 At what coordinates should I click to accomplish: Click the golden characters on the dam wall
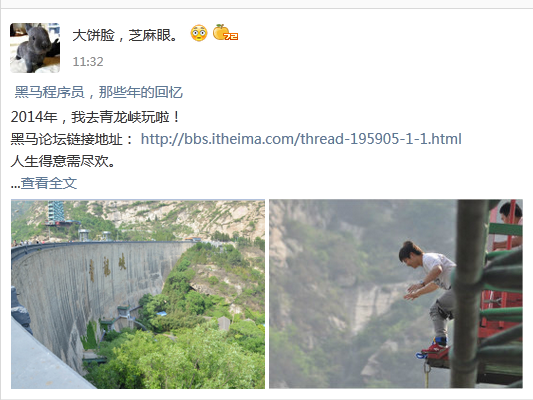coord(107,268)
